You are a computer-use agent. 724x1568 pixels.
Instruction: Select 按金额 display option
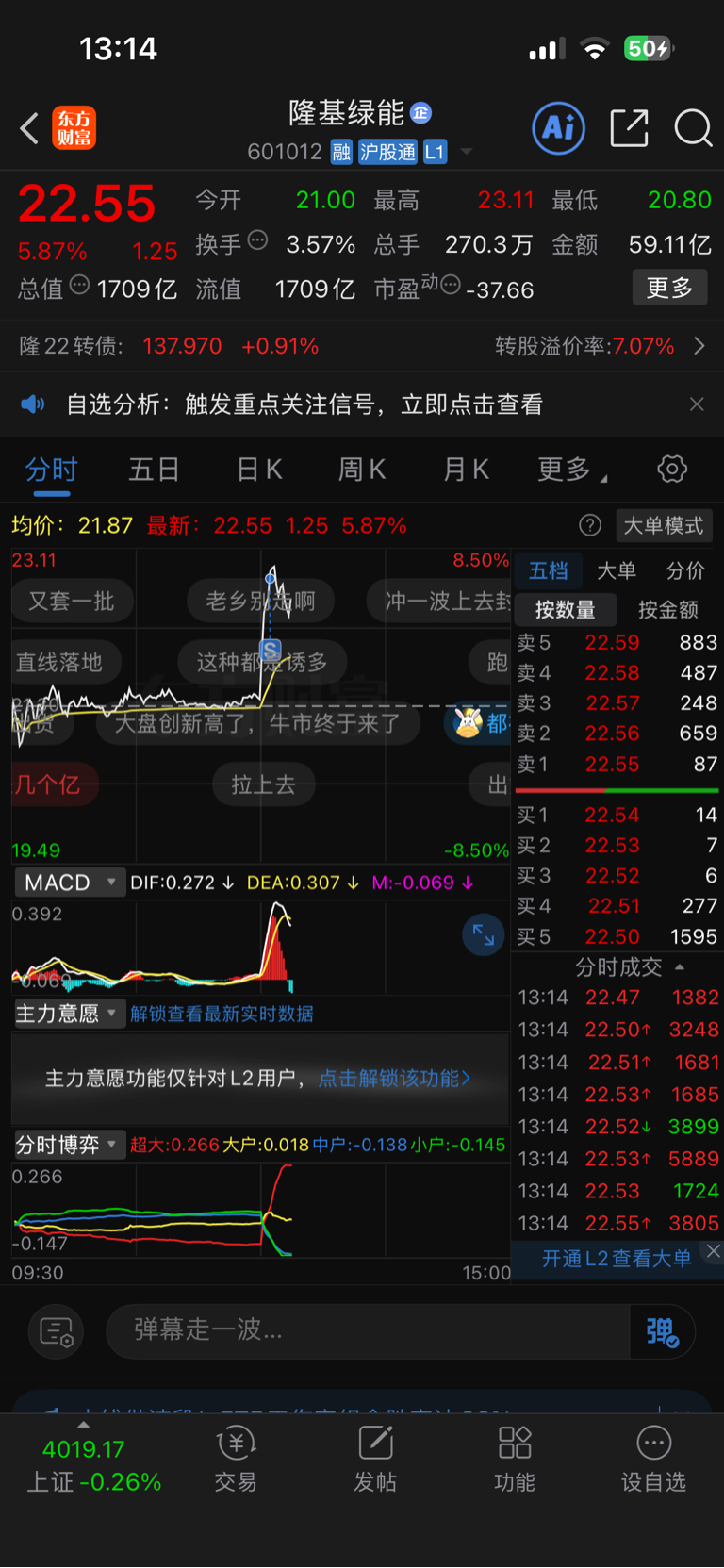pos(668,610)
